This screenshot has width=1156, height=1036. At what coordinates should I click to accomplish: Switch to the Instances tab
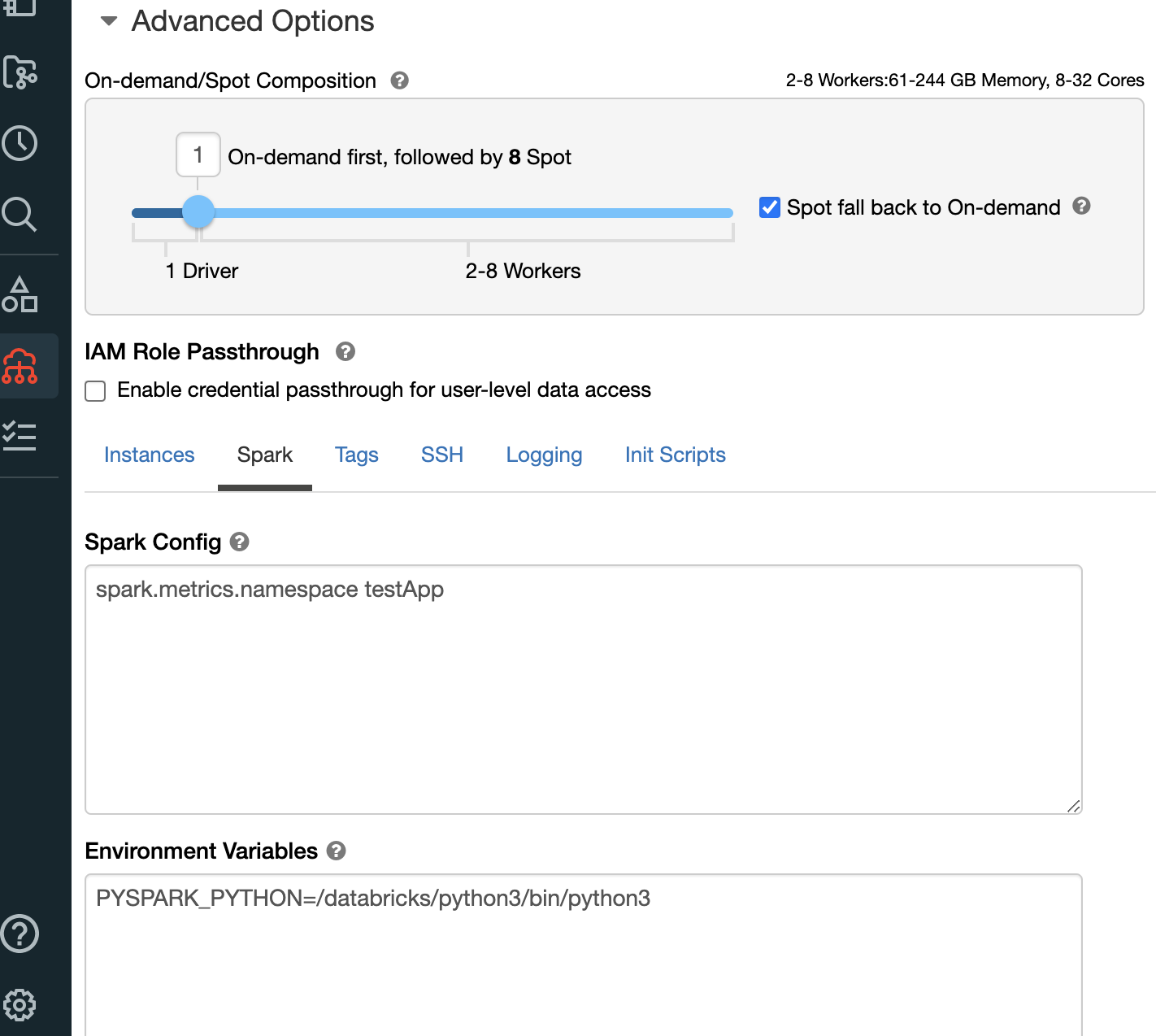click(x=150, y=455)
